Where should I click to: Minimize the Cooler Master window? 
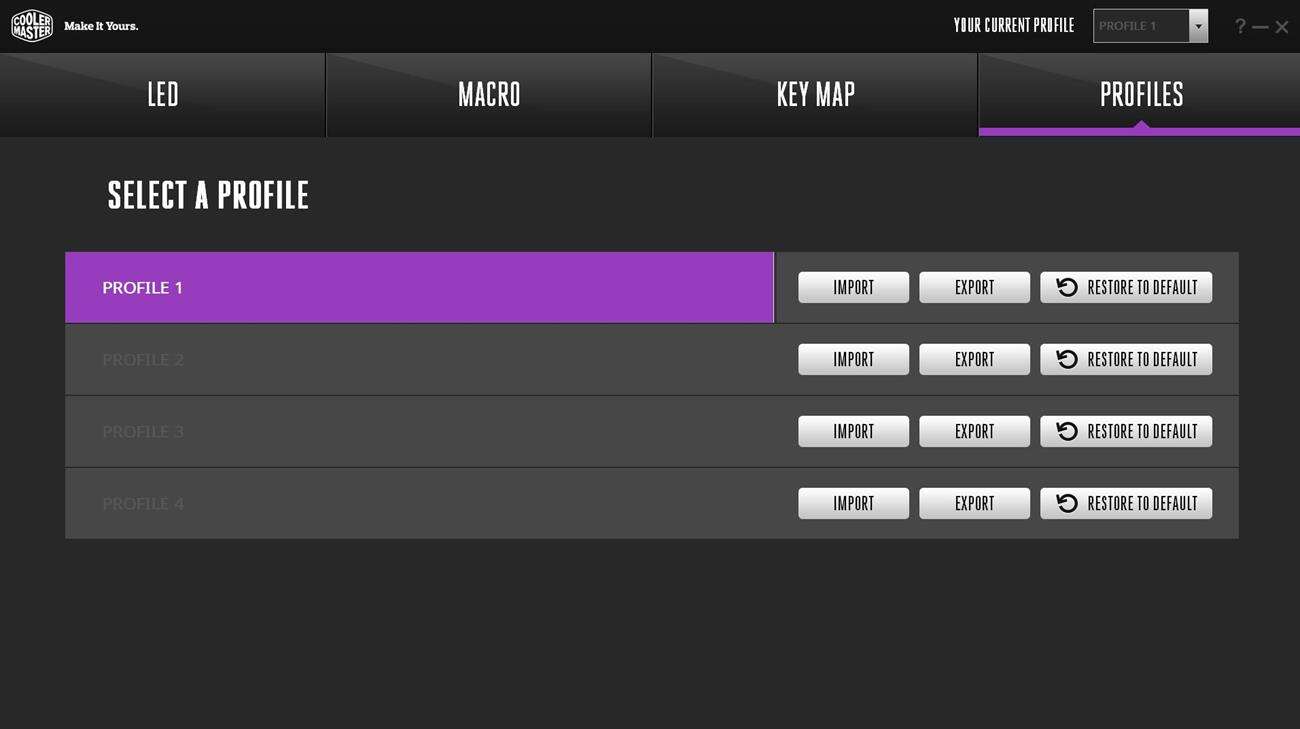[1260, 27]
